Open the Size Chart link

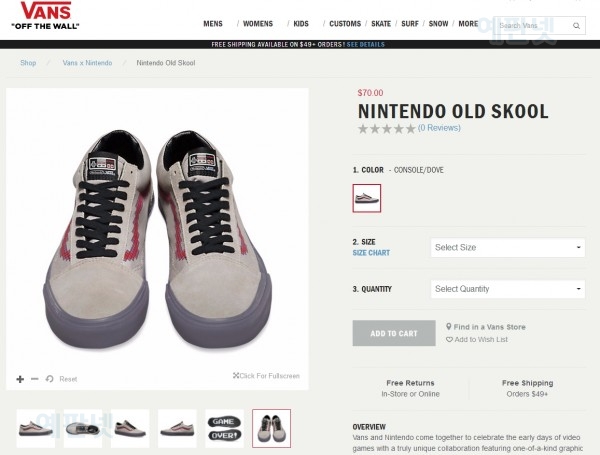371,253
